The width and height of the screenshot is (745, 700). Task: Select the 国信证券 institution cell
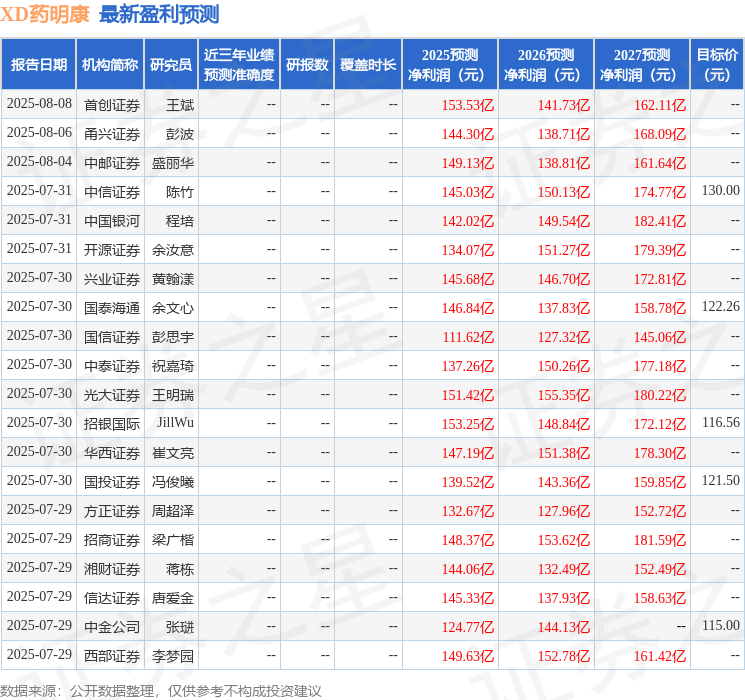112,337
